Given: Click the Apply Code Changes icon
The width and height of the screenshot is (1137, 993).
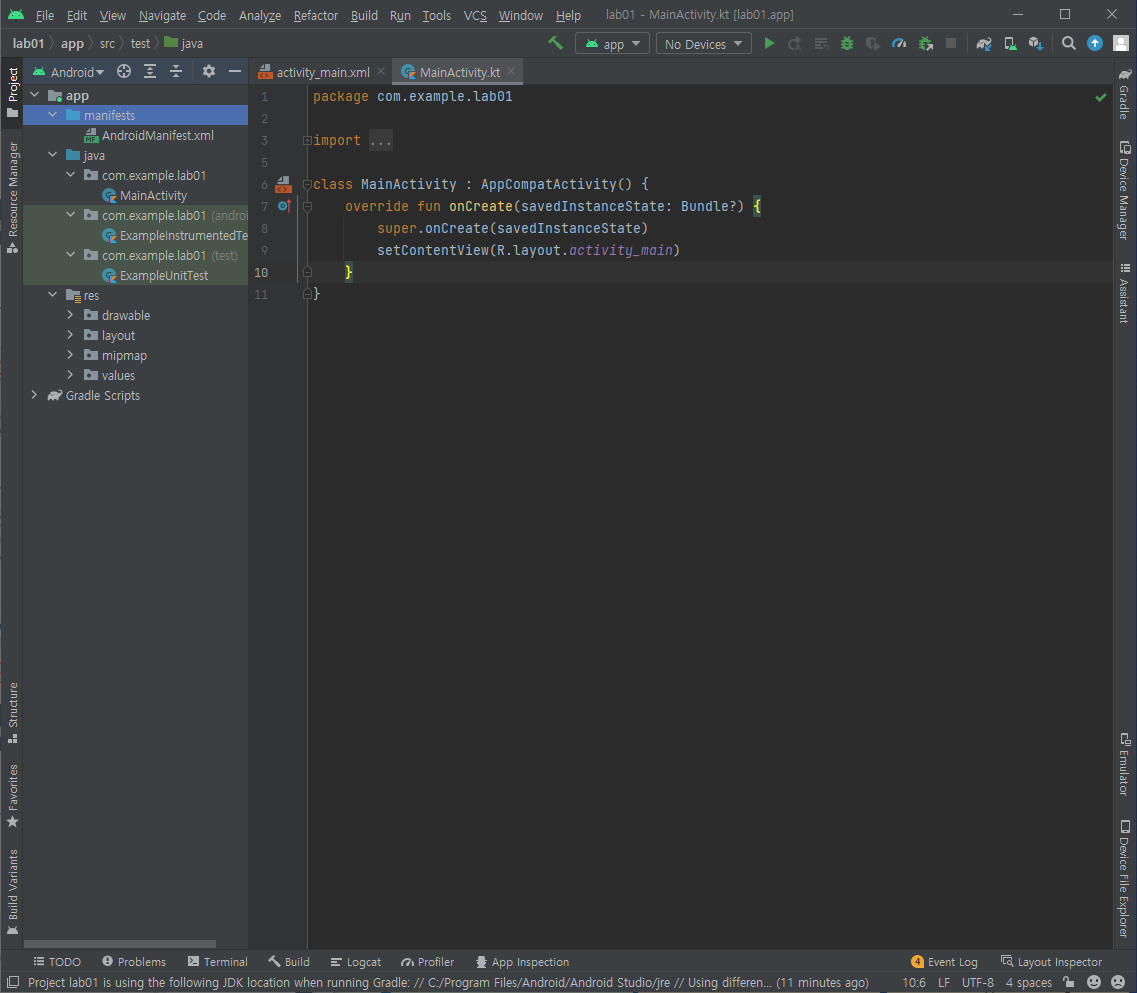Looking at the screenshot, I should [821, 44].
